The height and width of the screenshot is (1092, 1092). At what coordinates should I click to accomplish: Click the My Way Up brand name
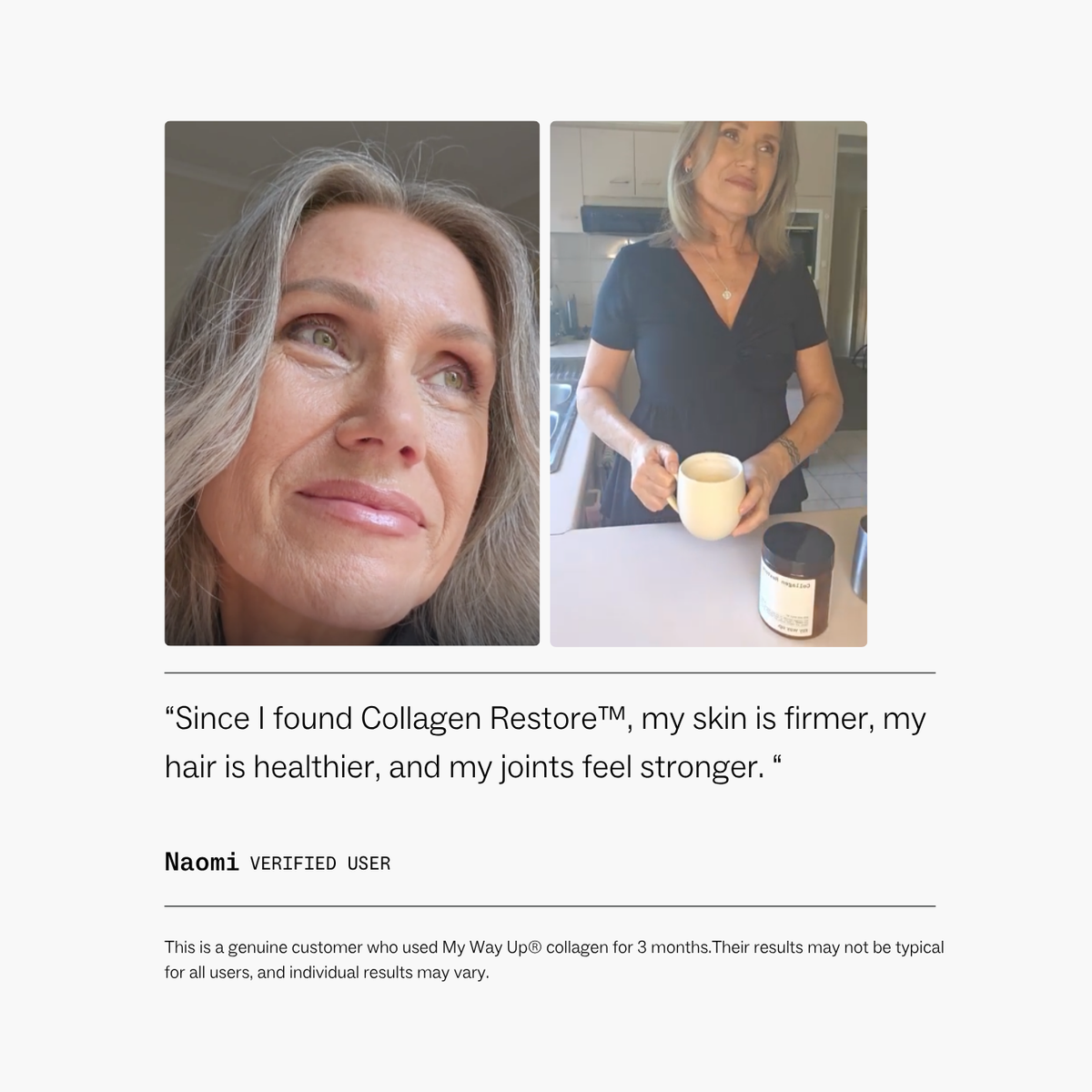point(483,947)
